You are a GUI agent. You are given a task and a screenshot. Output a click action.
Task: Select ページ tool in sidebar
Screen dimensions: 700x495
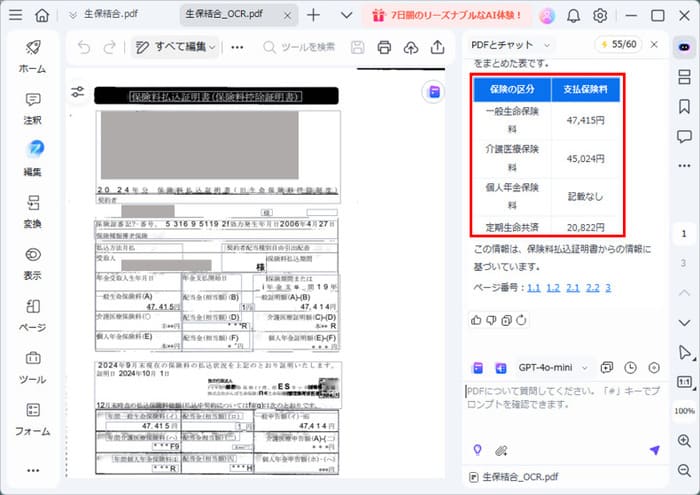point(32,315)
